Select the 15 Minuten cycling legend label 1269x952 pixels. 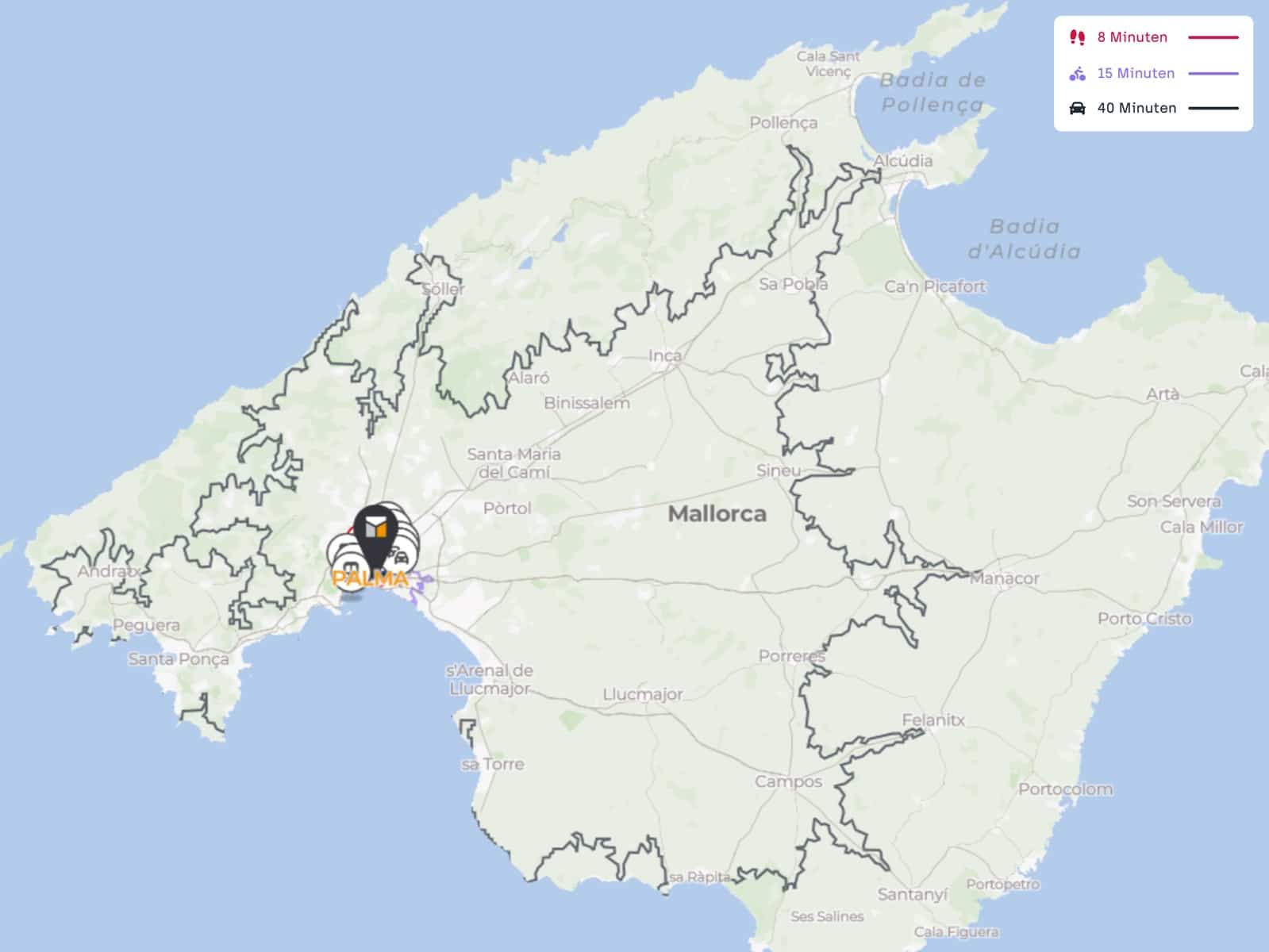coord(1136,73)
